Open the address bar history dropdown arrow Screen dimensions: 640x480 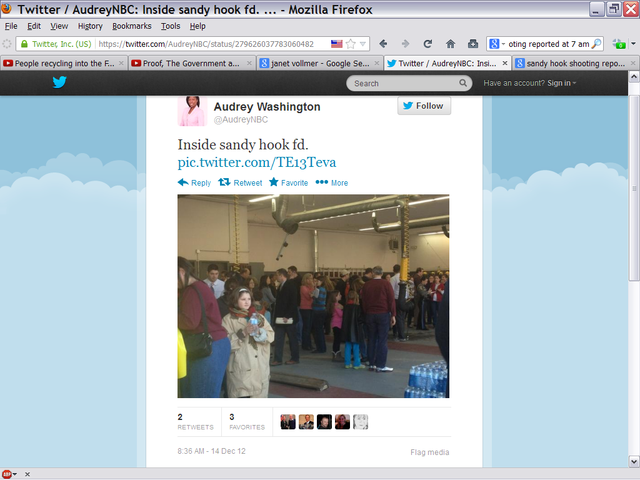pyautogui.click(x=363, y=44)
